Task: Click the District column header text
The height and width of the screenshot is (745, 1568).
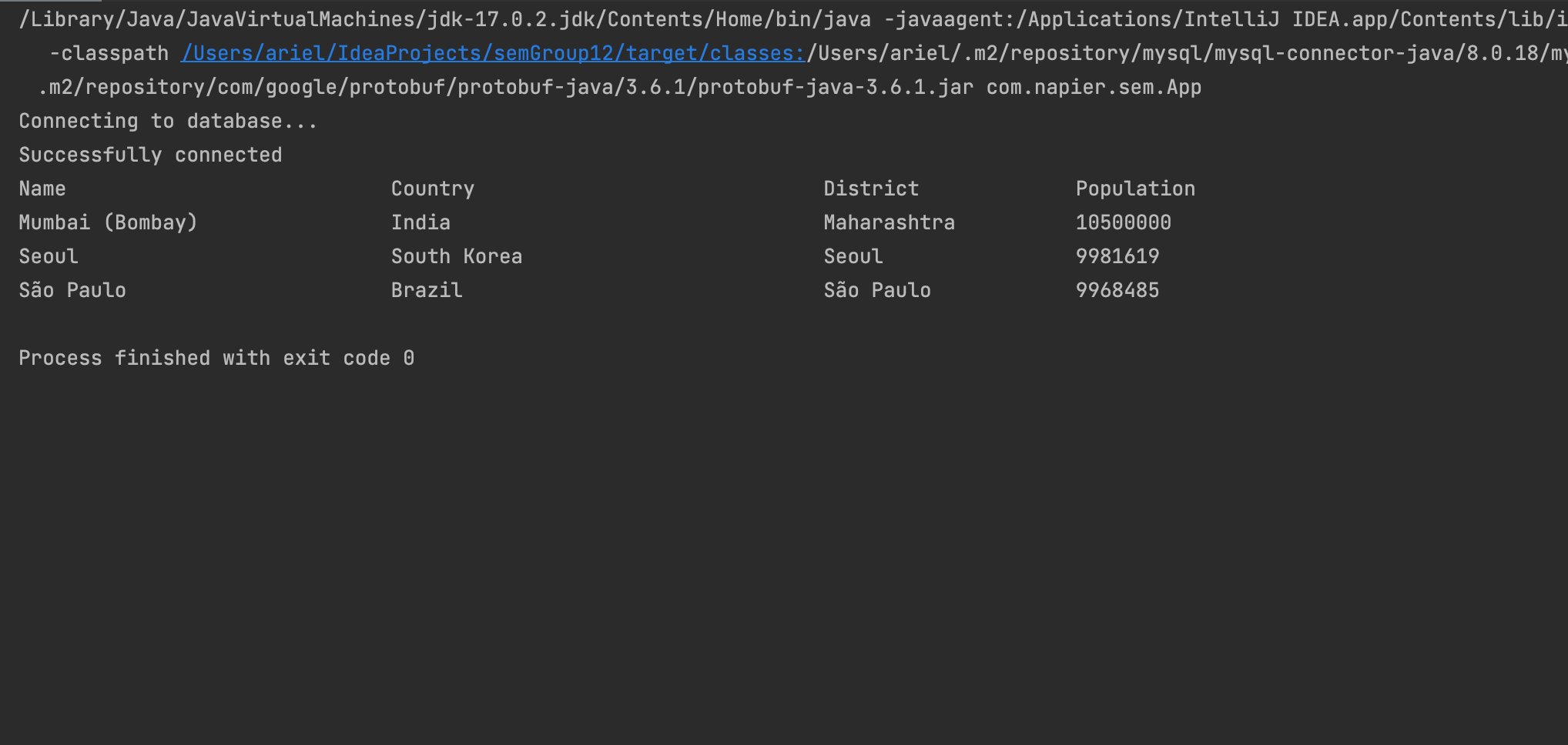Action: (x=871, y=189)
